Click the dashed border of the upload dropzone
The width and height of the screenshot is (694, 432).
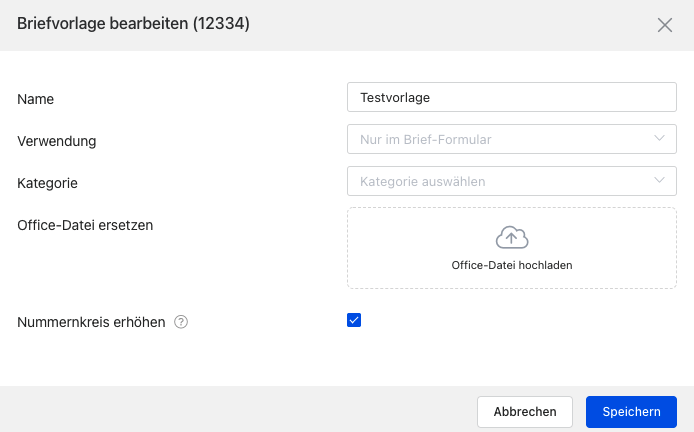pos(349,248)
